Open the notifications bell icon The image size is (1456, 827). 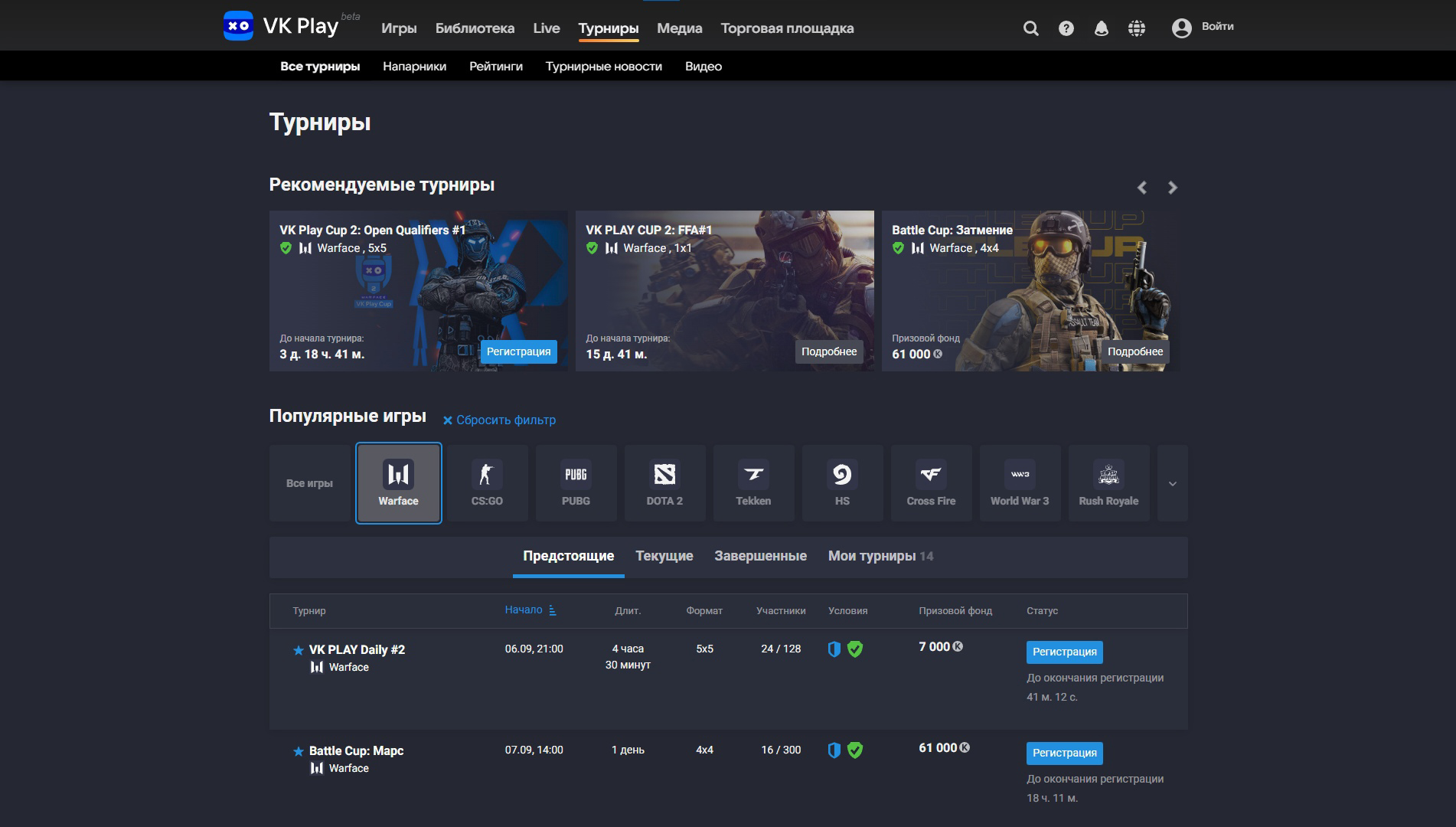[x=1102, y=28]
